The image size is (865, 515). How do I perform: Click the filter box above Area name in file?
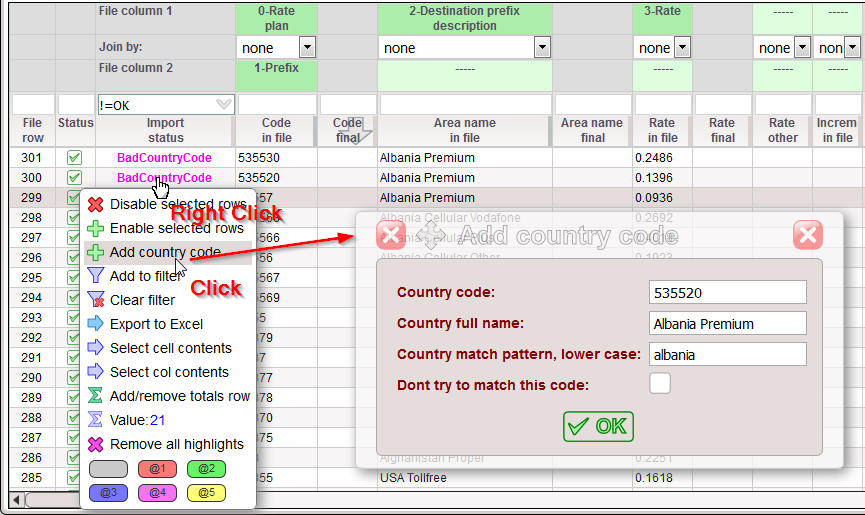click(x=465, y=105)
